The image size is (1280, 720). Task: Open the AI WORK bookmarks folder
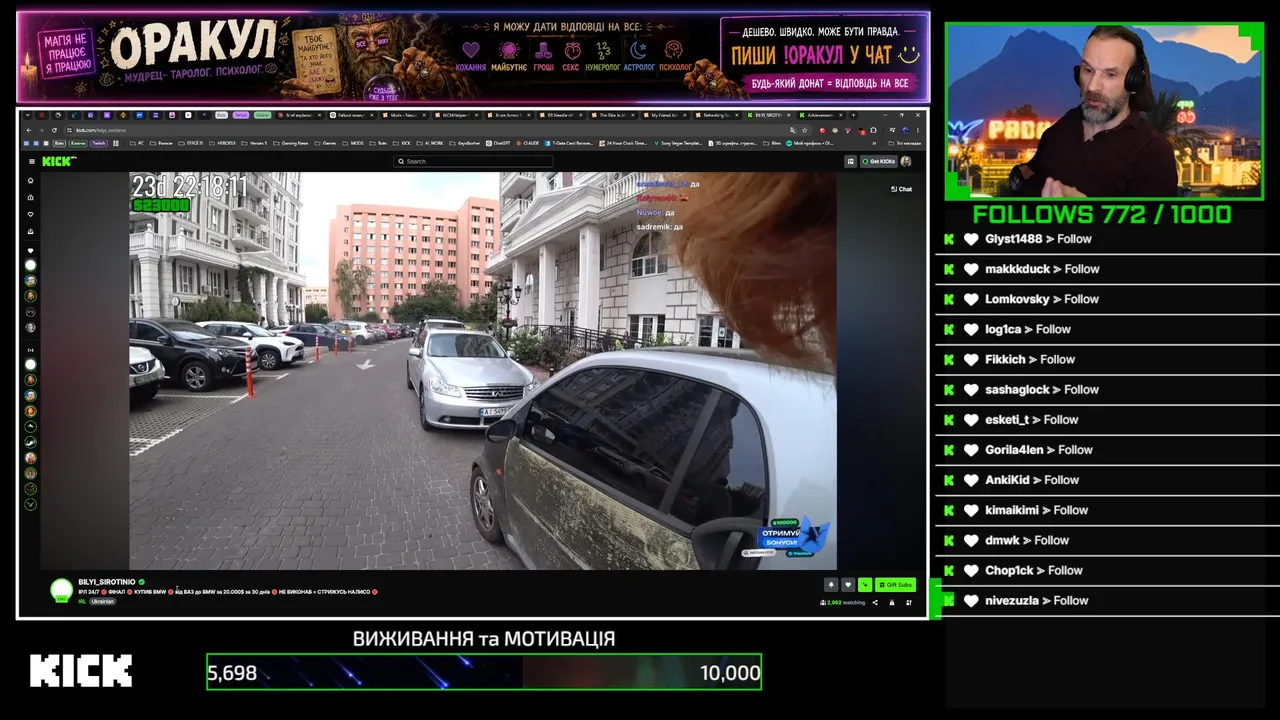(432, 143)
